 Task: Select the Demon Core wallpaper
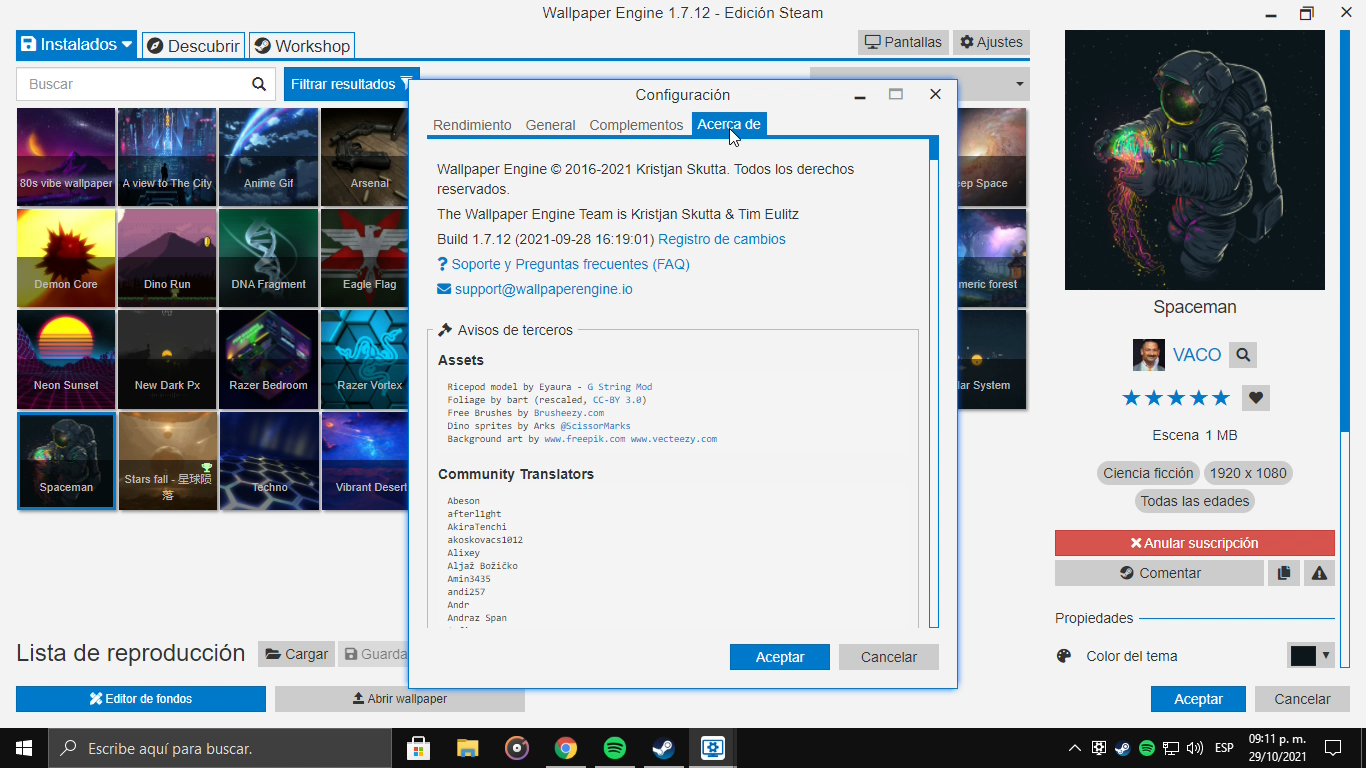(66, 258)
